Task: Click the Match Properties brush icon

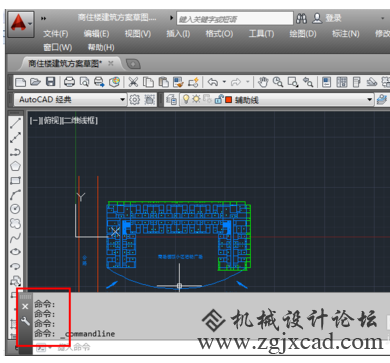Action: pos(178,82)
